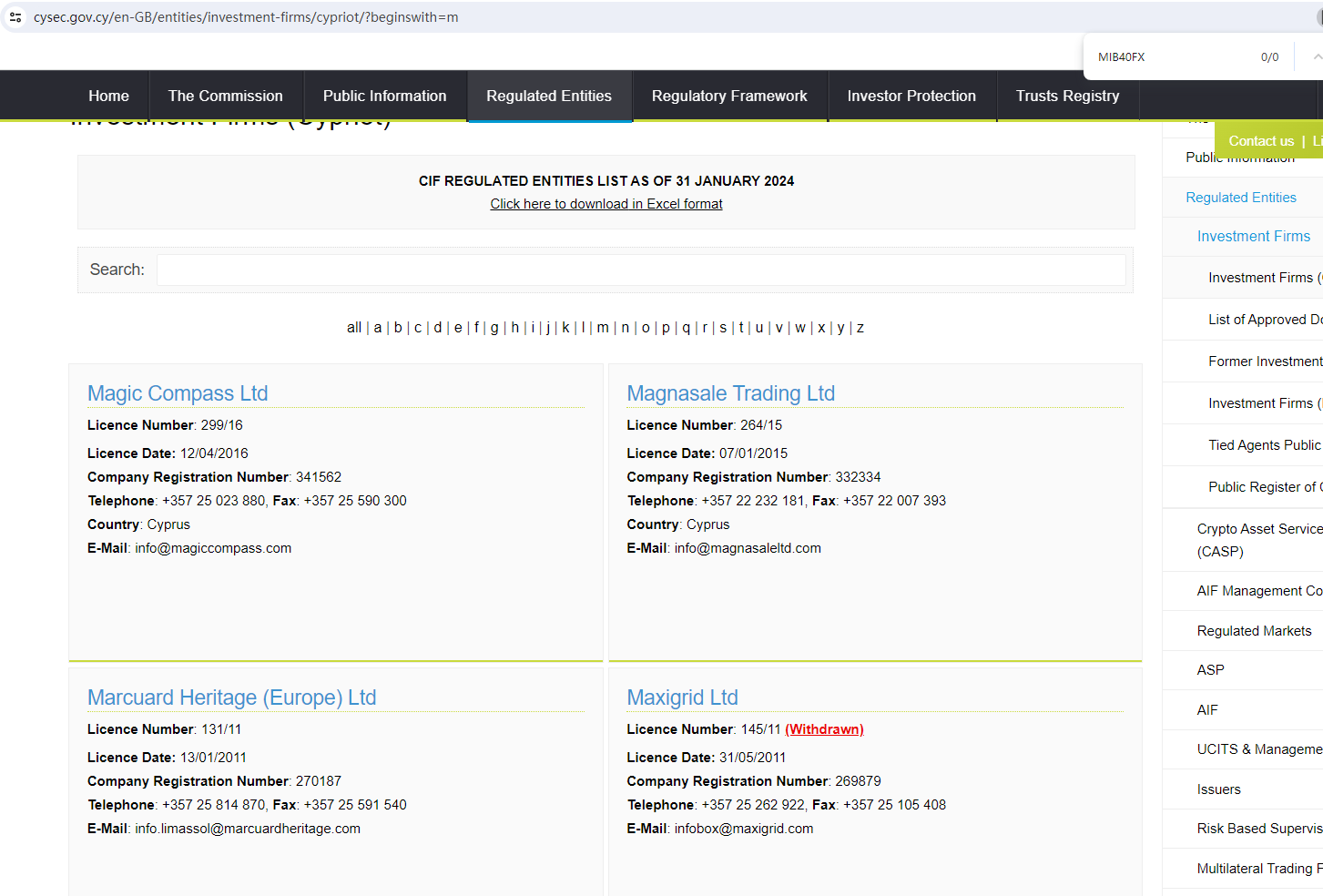Open The Commission menu
The height and width of the screenshot is (896, 1323).
pyautogui.click(x=225, y=96)
